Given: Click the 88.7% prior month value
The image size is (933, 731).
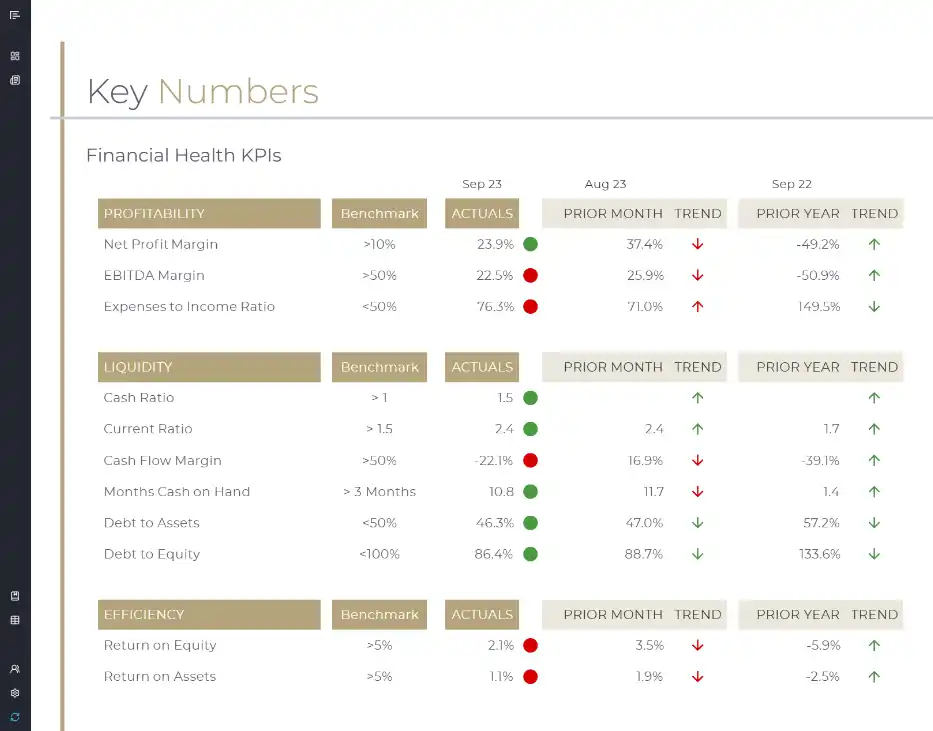Looking at the screenshot, I should pyautogui.click(x=643, y=554).
